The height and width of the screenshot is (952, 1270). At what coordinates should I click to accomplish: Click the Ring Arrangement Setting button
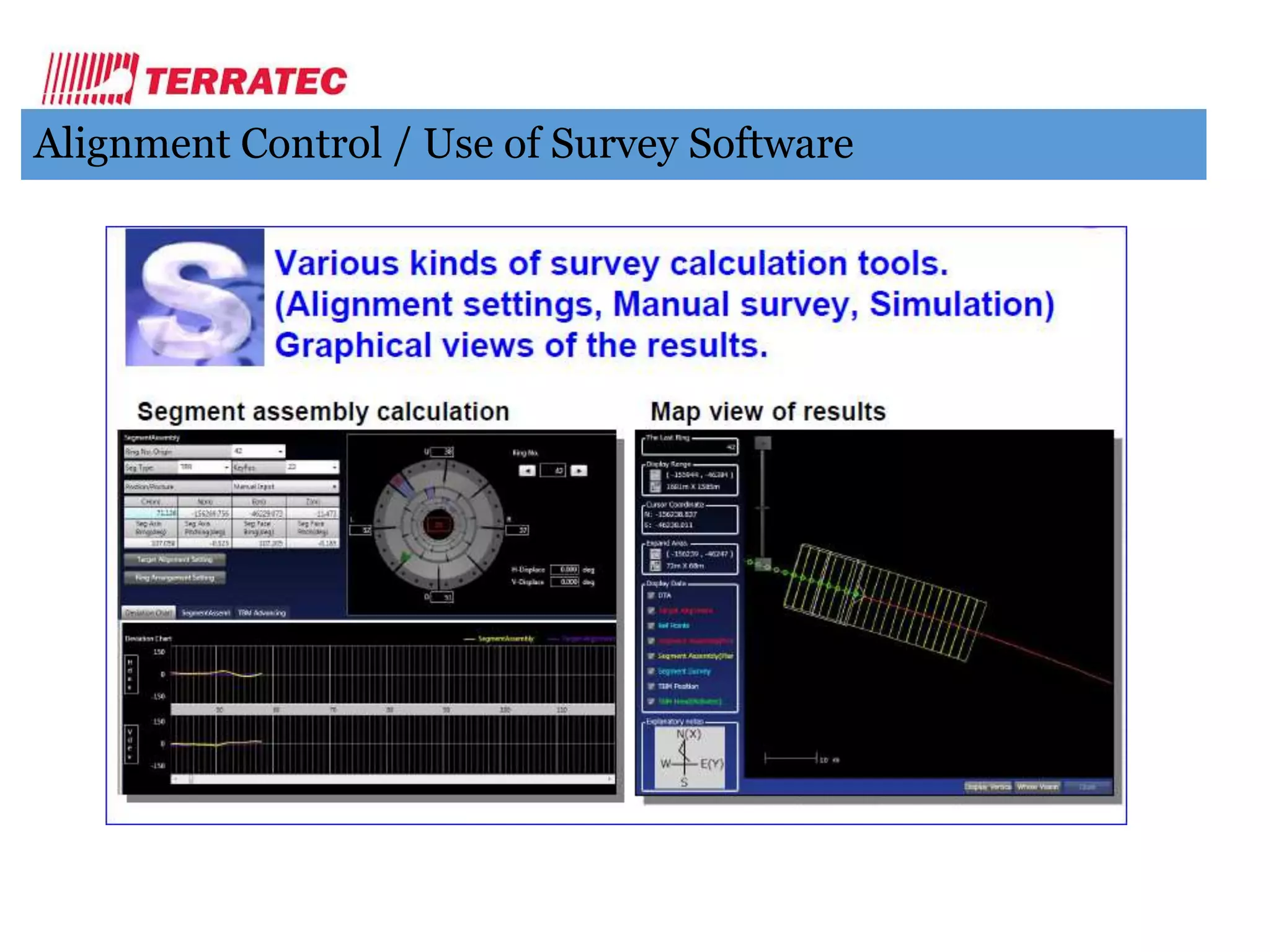(x=174, y=578)
